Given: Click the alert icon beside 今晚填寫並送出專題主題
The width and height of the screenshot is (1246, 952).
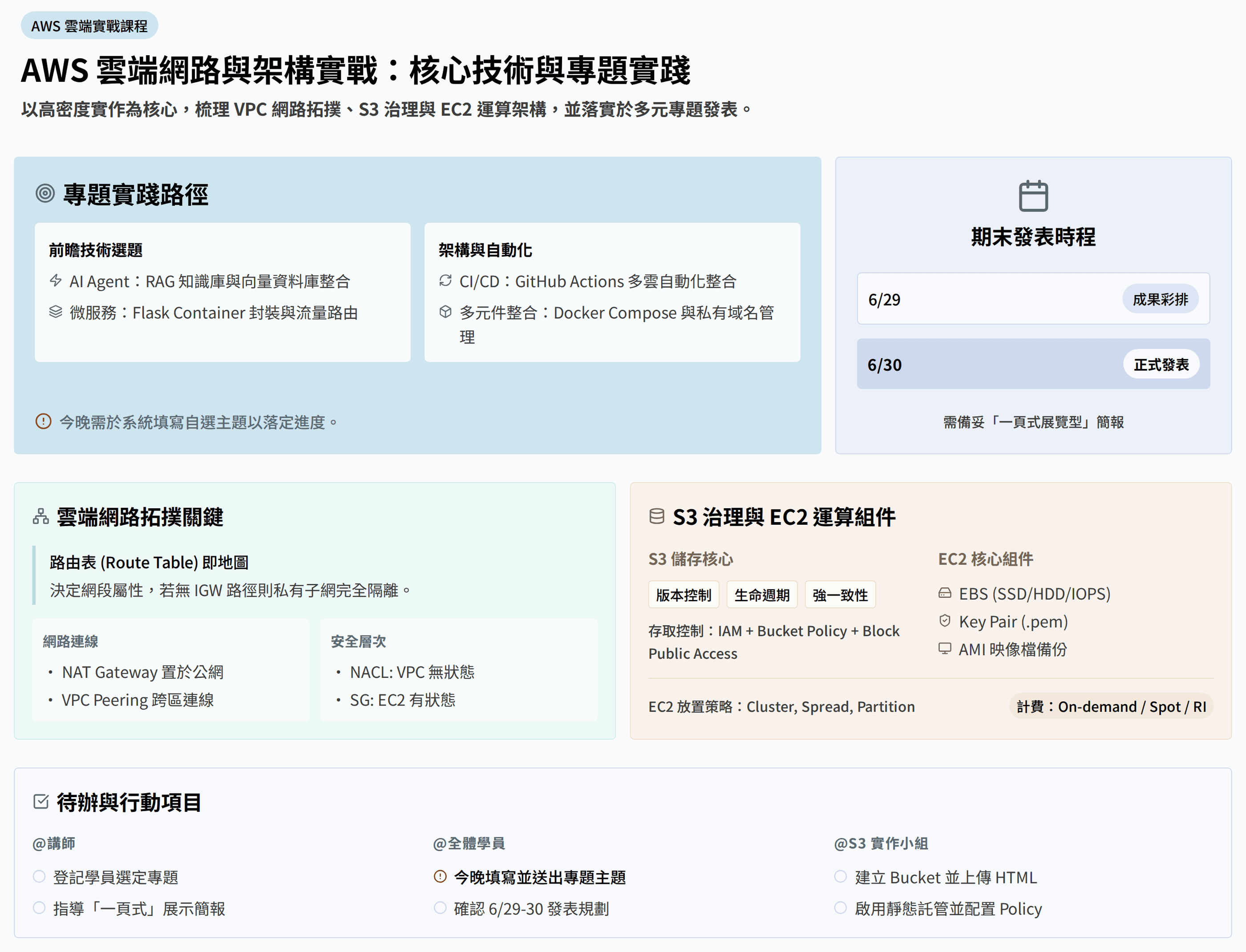Looking at the screenshot, I should tap(440, 877).
